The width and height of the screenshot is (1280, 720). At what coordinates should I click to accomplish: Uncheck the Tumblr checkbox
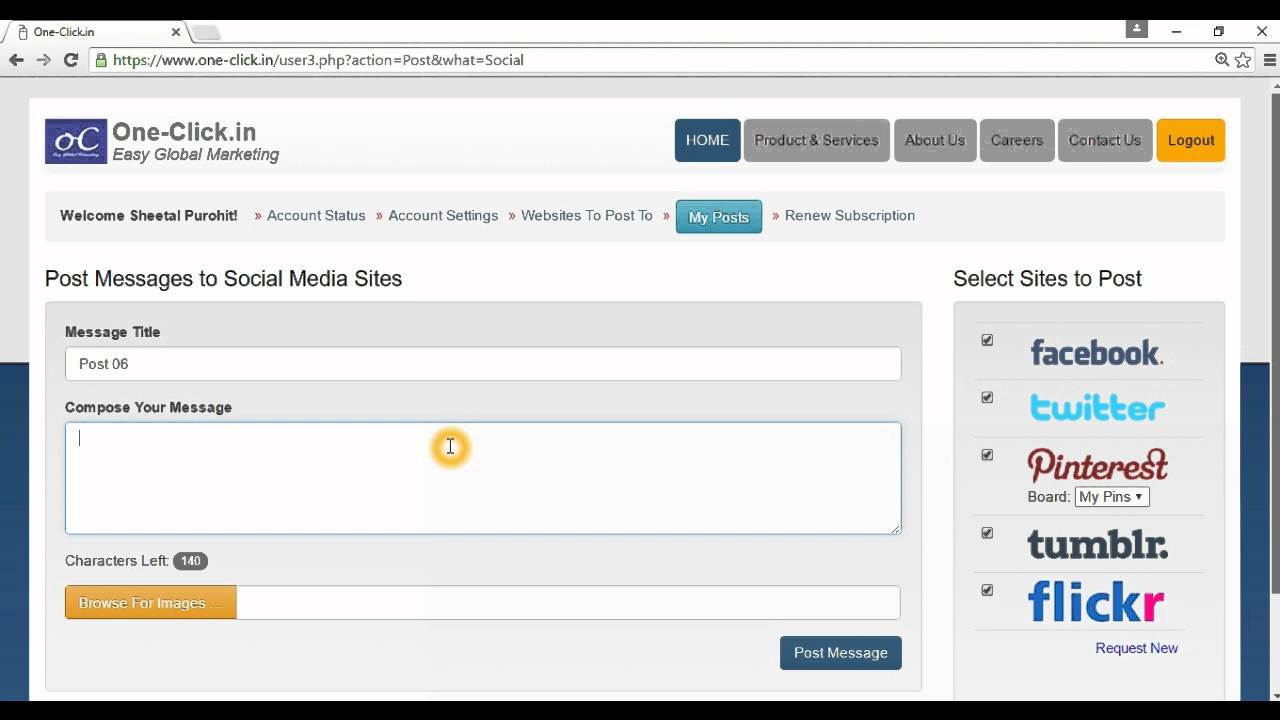coord(987,533)
